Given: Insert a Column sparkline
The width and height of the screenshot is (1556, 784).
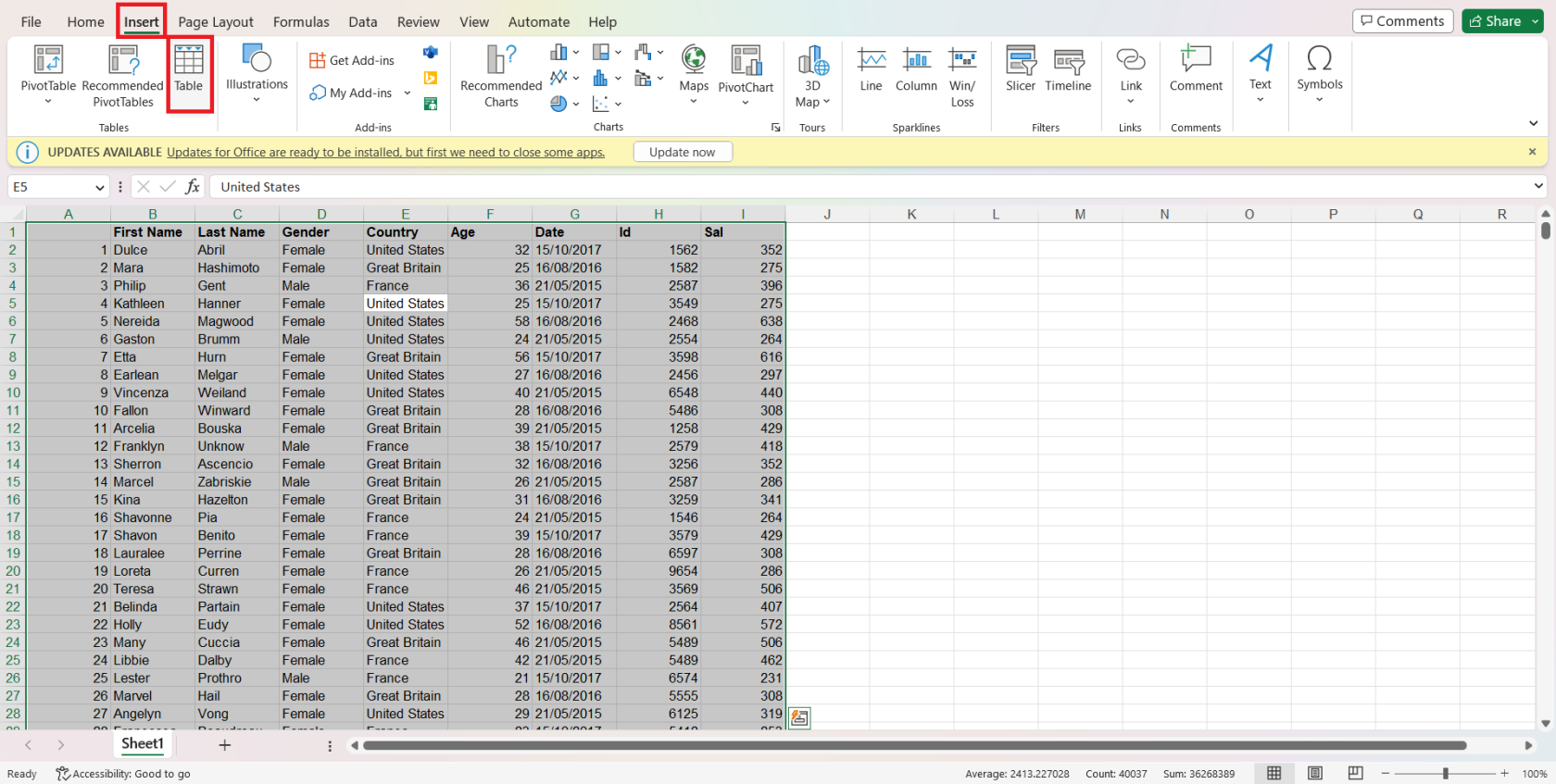Looking at the screenshot, I should 916,69.
